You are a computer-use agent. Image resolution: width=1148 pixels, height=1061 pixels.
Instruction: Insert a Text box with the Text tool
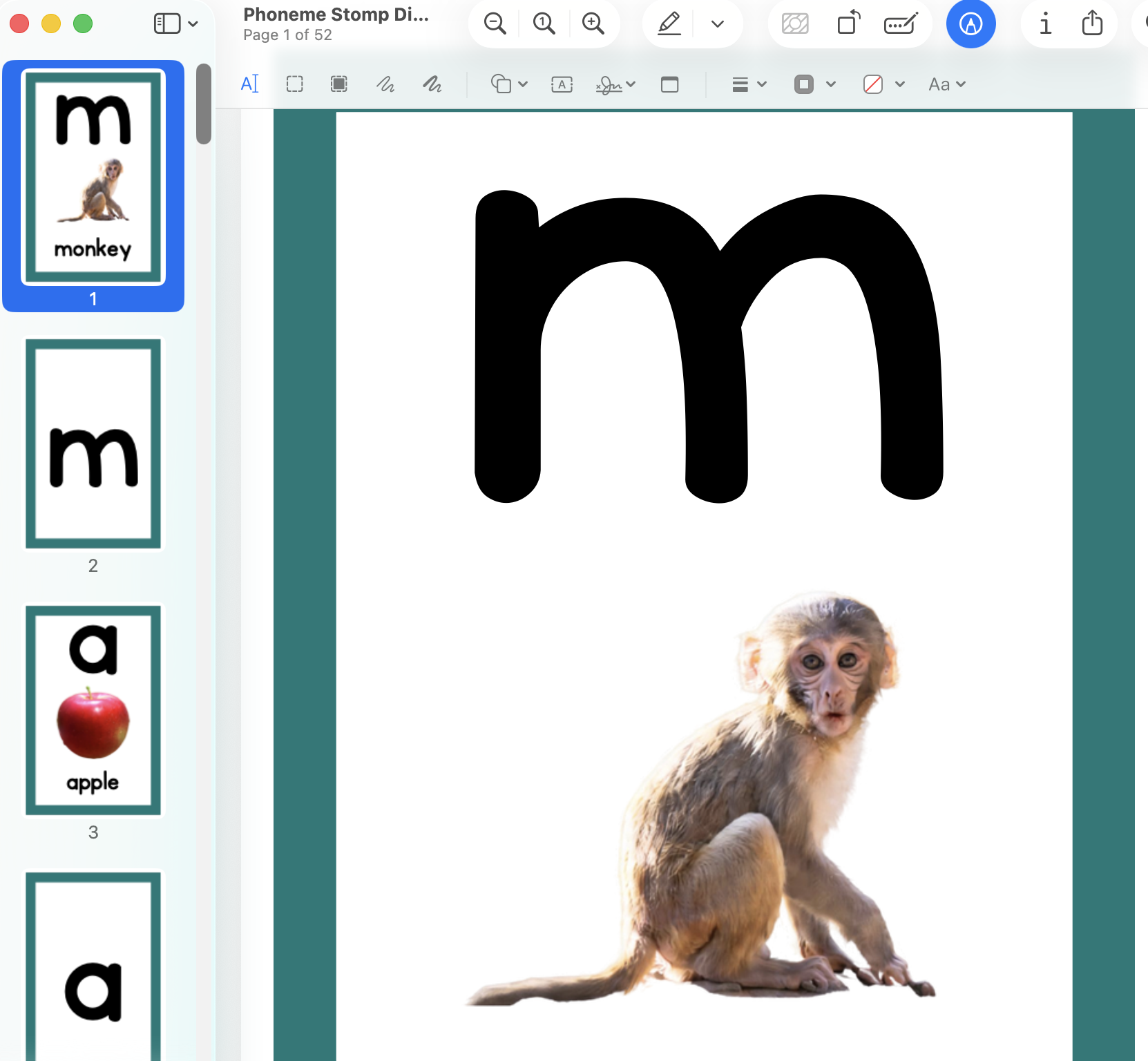(562, 84)
